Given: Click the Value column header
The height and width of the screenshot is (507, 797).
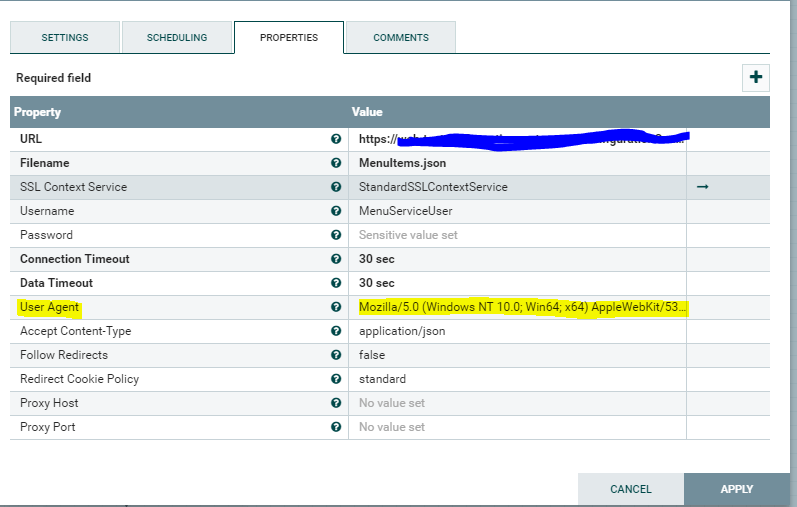Looking at the screenshot, I should coord(367,112).
